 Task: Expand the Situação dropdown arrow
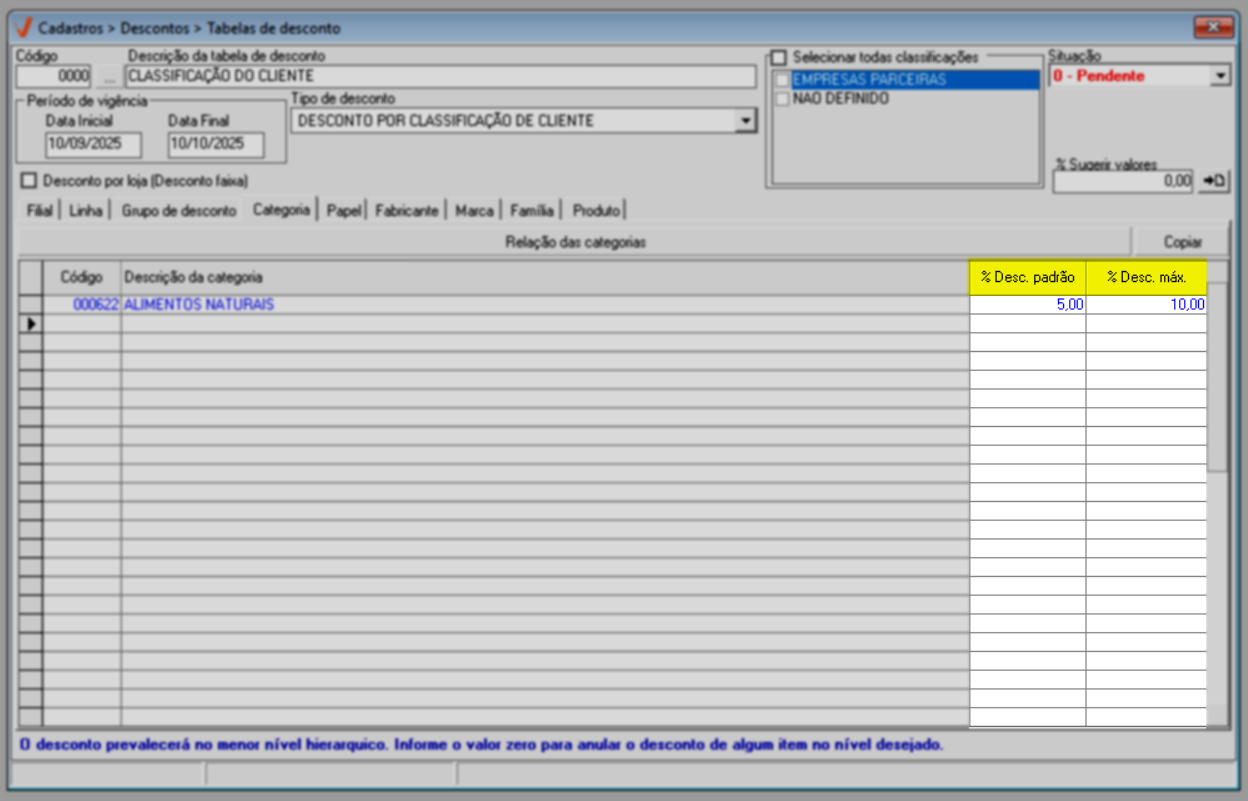[1220, 76]
